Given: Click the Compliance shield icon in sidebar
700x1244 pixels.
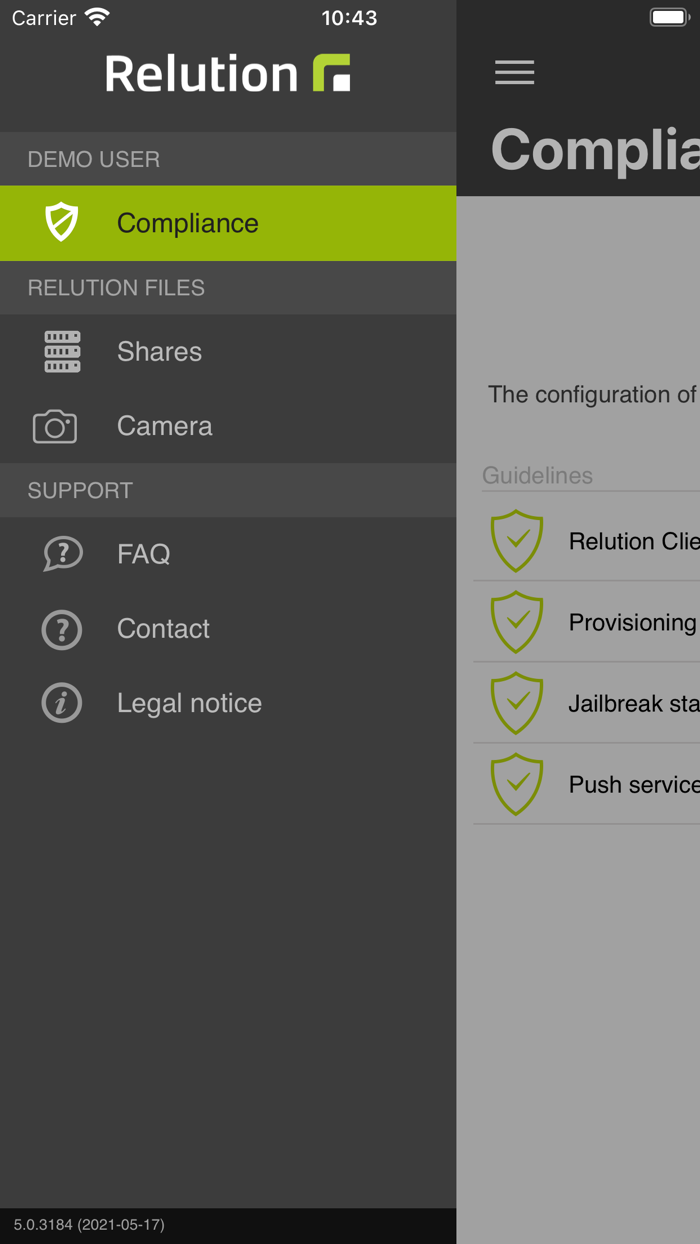Looking at the screenshot, I should point(62,222).
